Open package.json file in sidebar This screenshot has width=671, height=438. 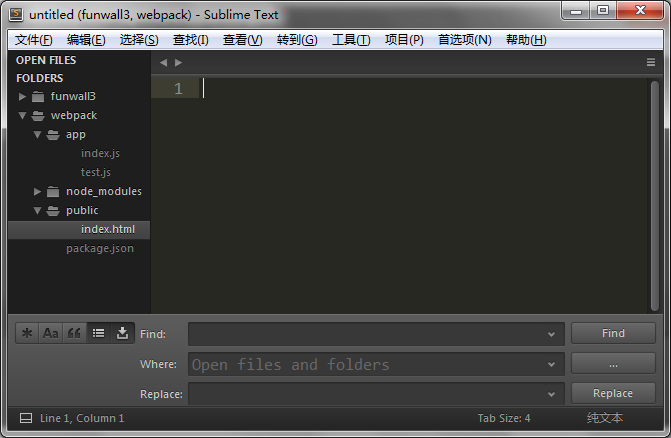point(100,249)
